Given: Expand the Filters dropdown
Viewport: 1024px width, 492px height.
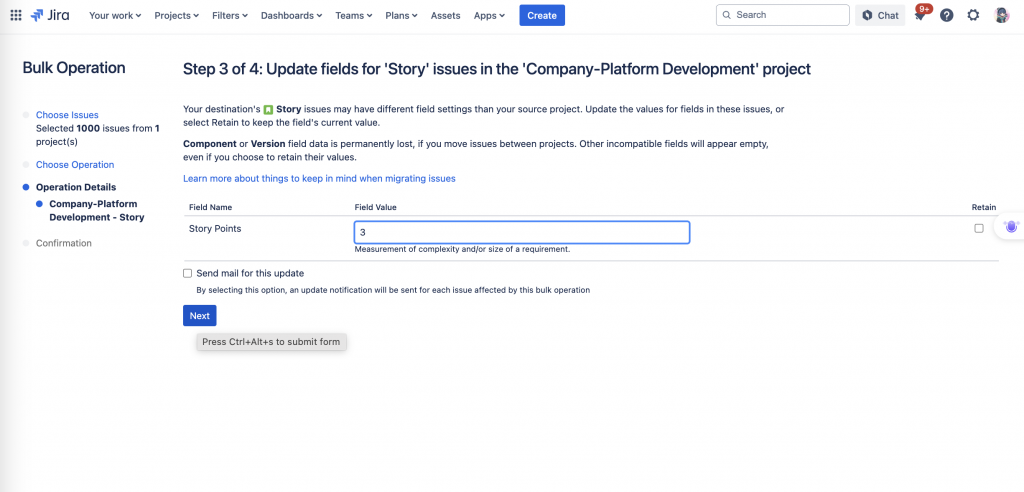Looking at the screenshot, I should tap(230, 16).
